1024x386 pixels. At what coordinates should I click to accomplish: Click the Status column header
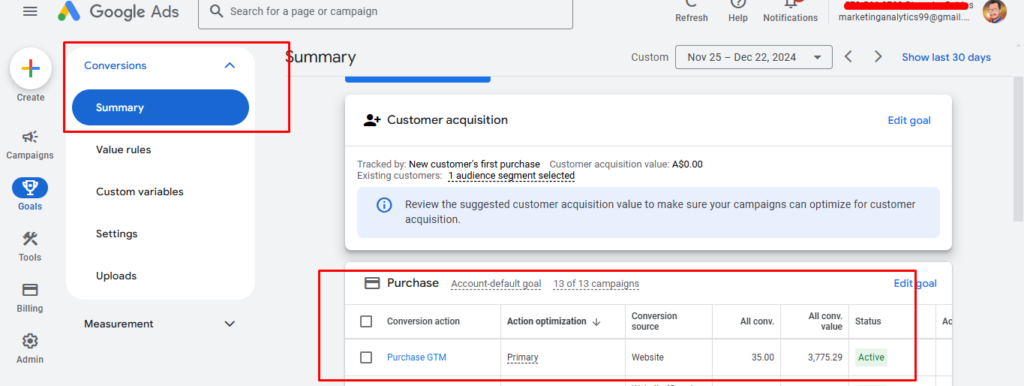tap(868, 321)
